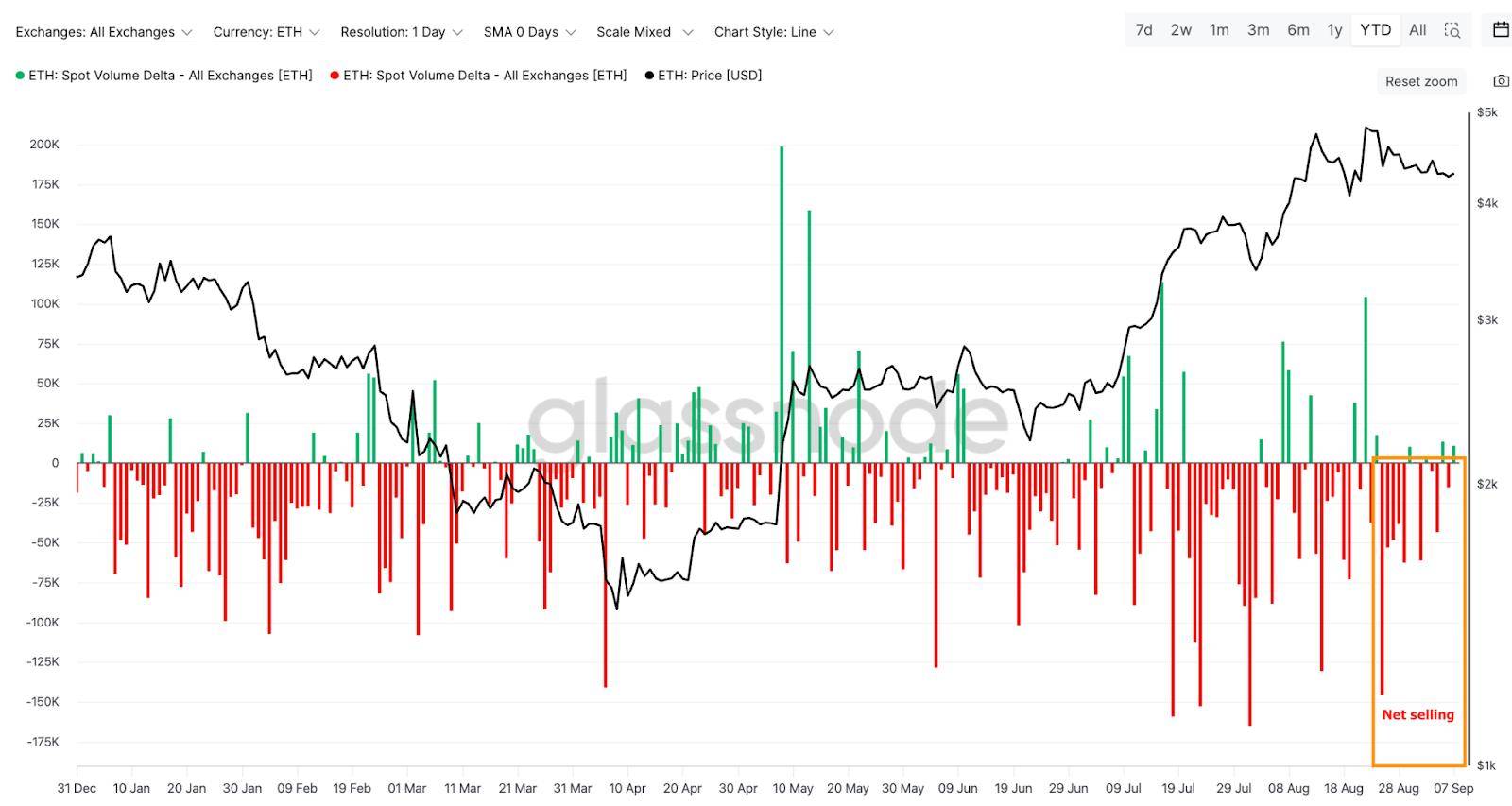Take a chart screenshot with camera icon

click(x=1501, y=81)
